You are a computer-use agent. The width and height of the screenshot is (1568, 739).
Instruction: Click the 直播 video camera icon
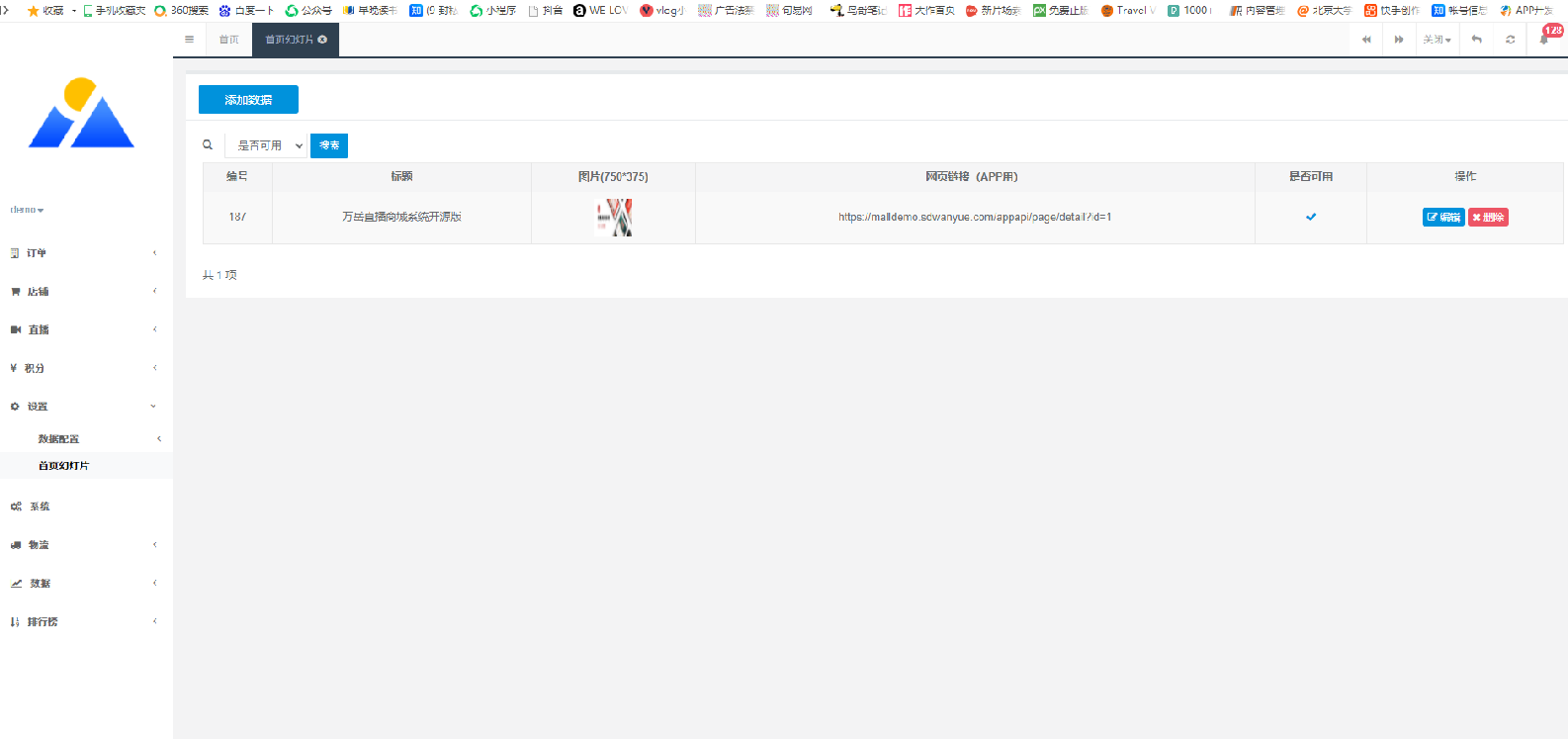pyautogui.click(x=16, y=329)
